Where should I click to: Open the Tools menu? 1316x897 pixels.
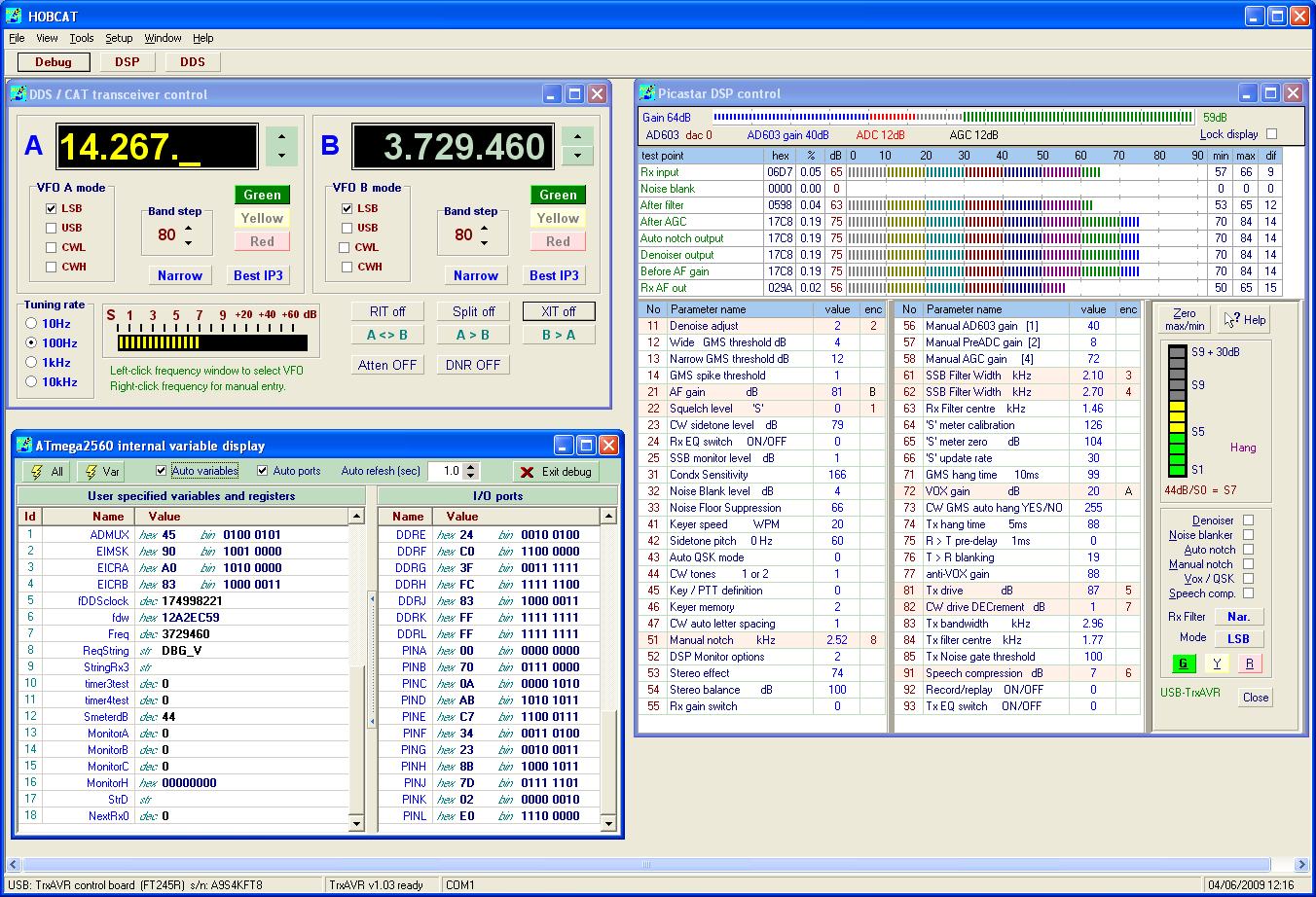(82, 38)
